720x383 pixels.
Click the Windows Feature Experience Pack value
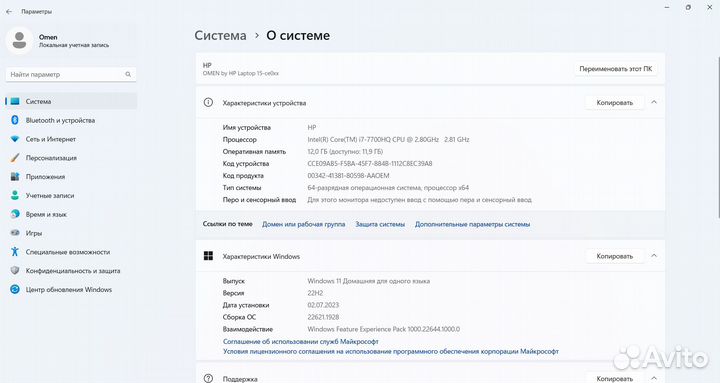384,329
